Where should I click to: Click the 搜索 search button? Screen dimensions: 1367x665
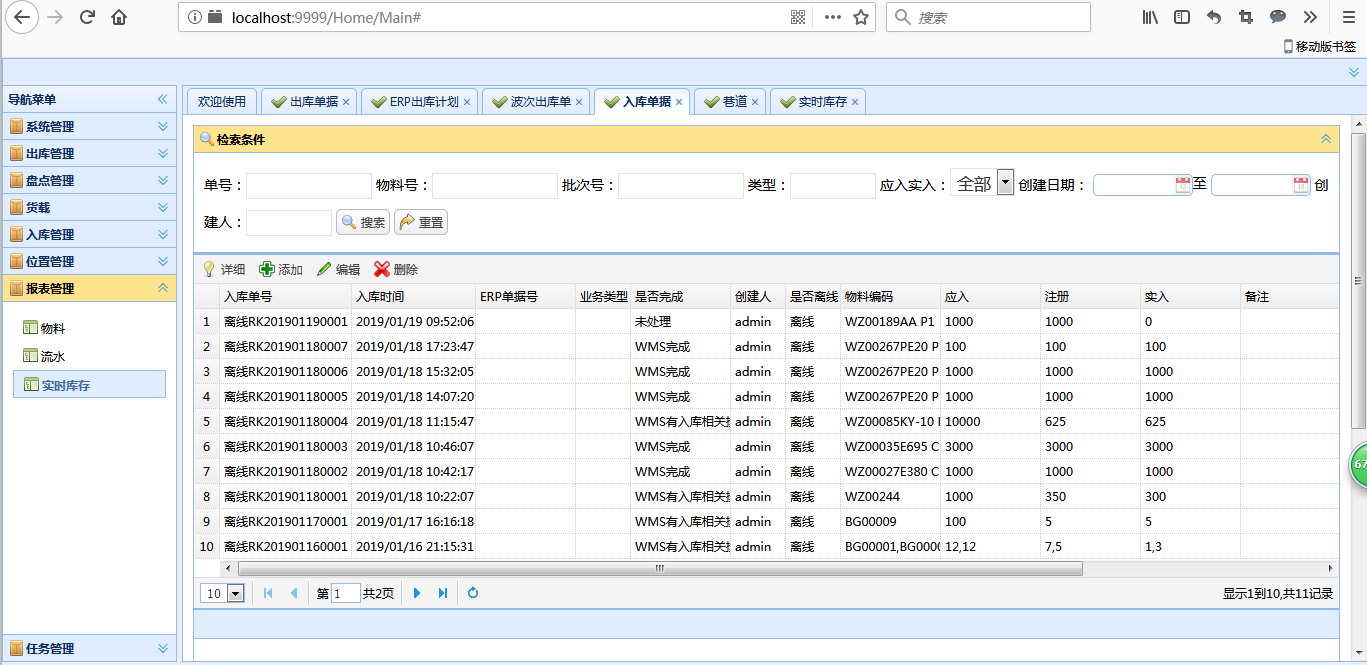[363, 222]
